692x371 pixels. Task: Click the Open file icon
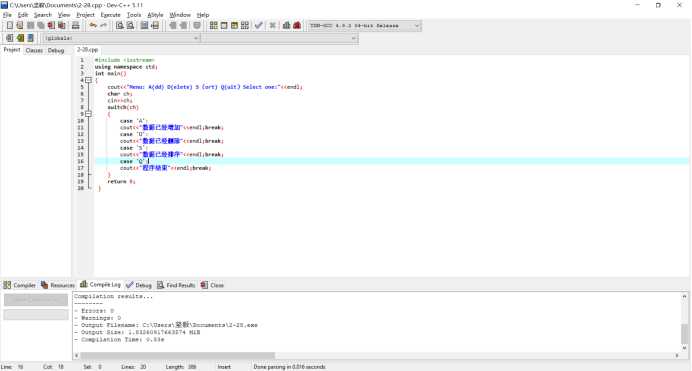coord(20,26)
